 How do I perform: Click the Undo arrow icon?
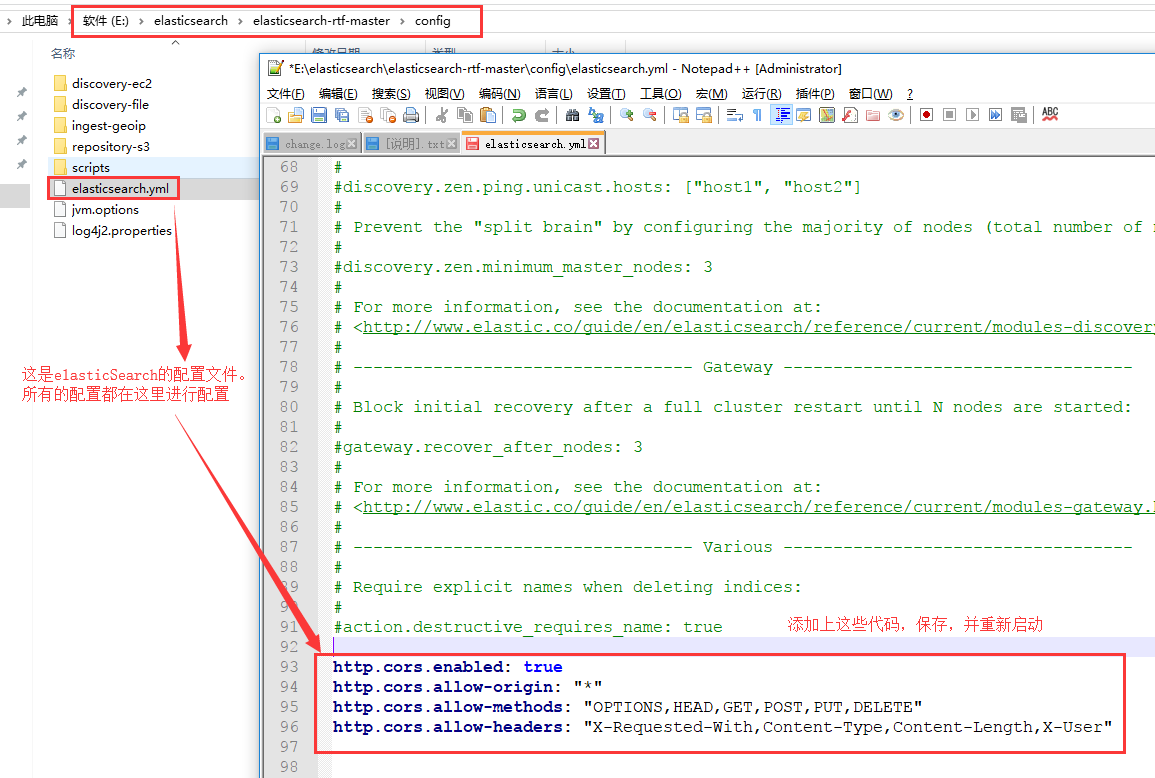coord(518,115)
